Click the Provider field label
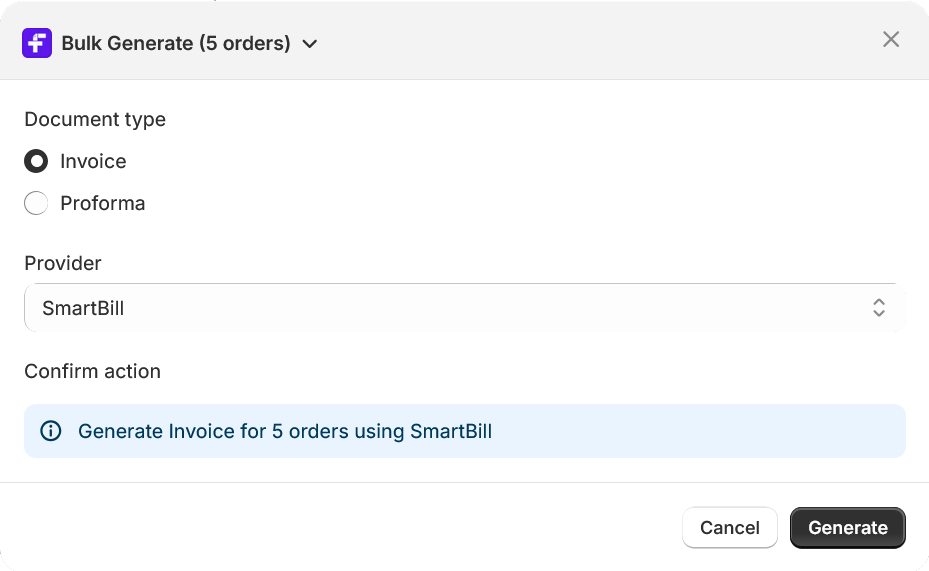Viewport: 929px width, 571px height. (63, 263)
